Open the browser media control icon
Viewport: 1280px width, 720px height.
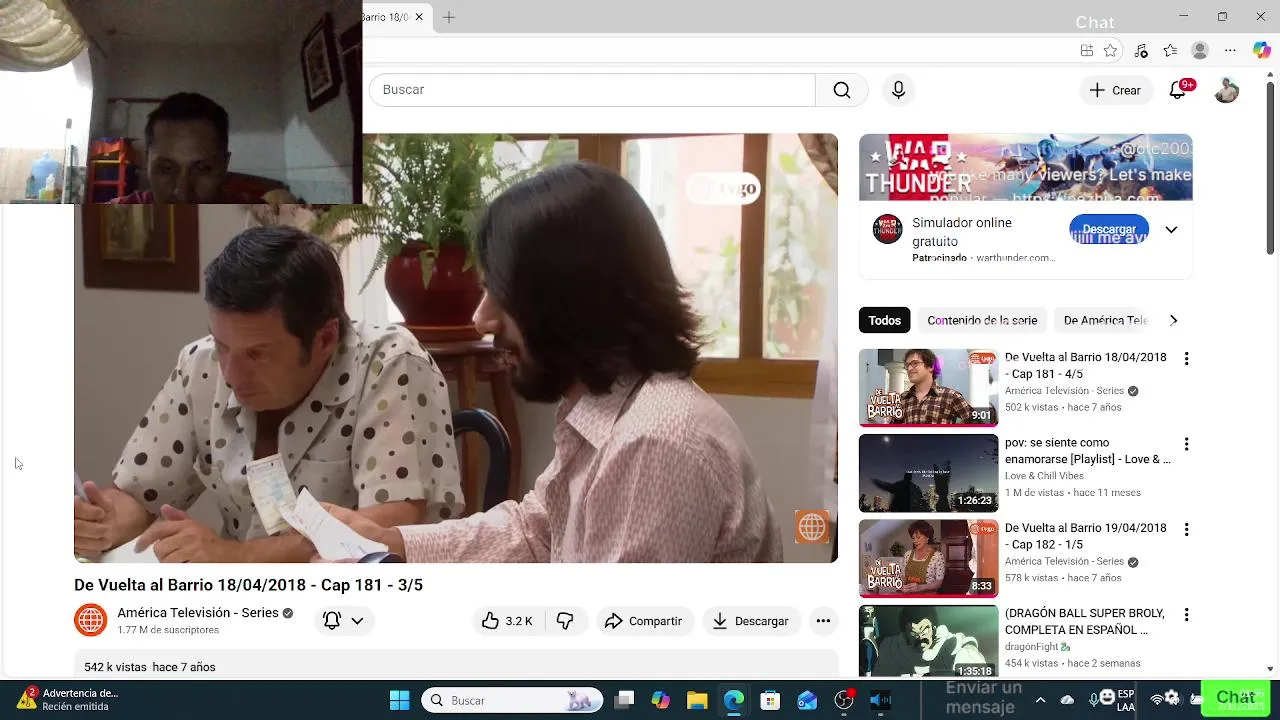1141,51
